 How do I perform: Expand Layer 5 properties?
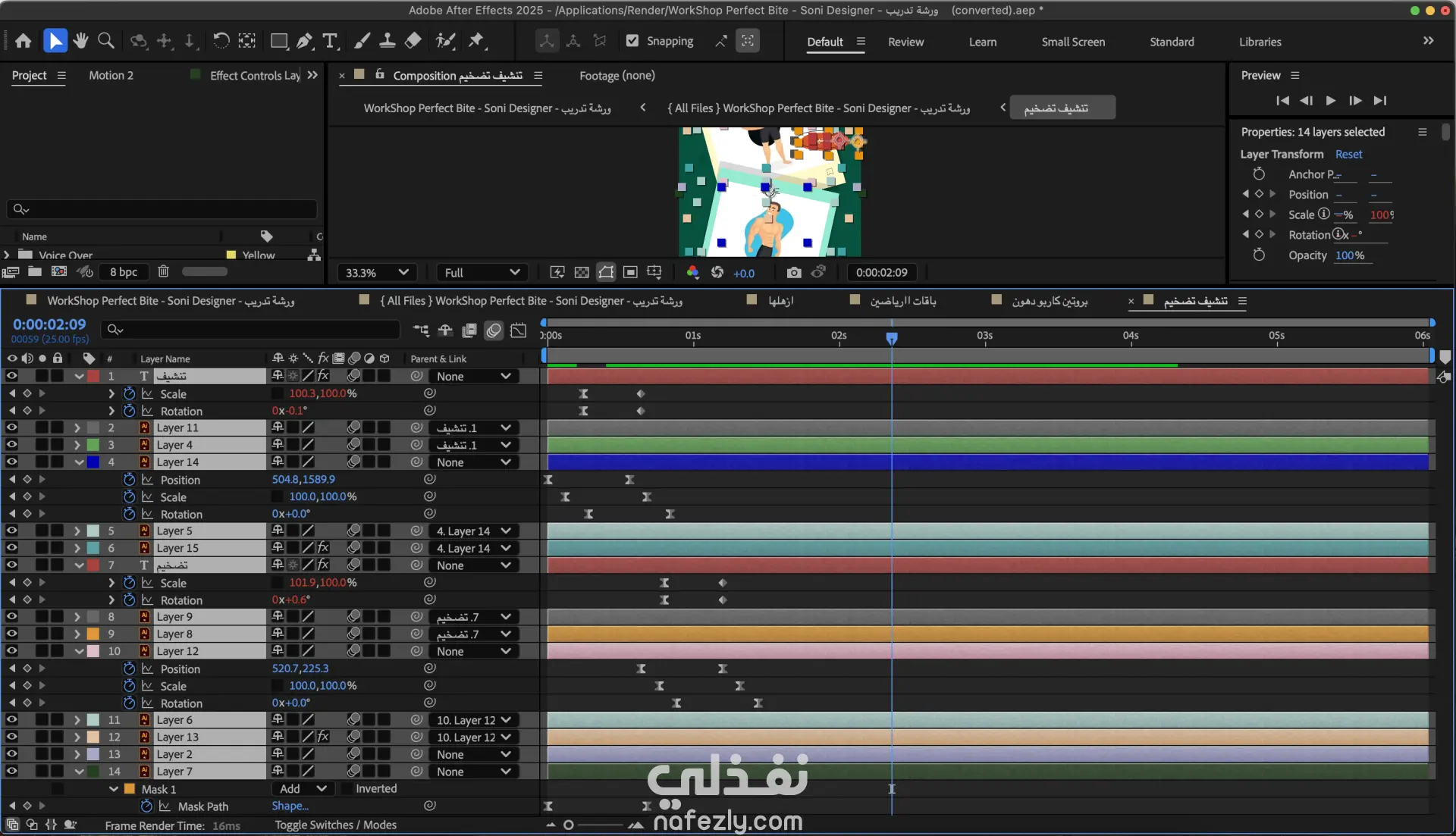coord(77,531)
